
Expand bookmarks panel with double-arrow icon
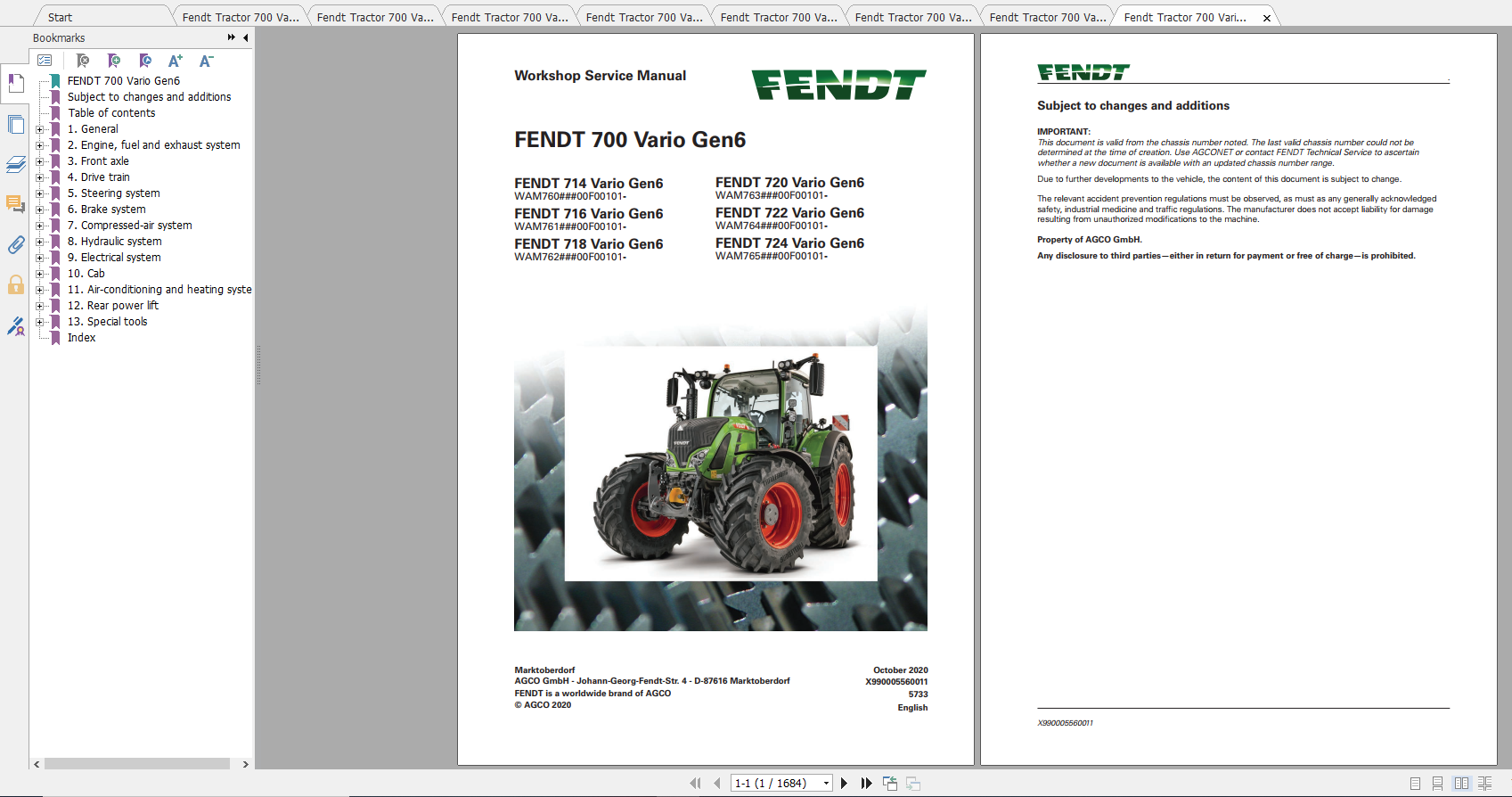[232, 37]
